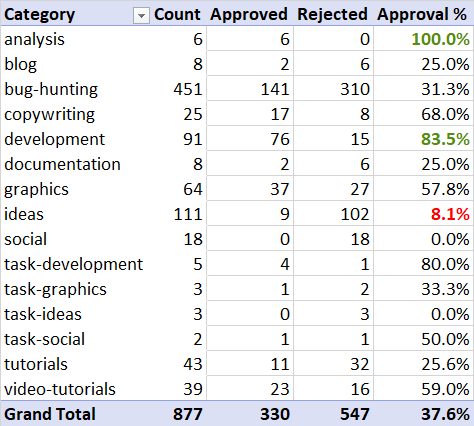Click the analysis category row label
Viewport: 474px width, 426px height.
coord(34,39)
